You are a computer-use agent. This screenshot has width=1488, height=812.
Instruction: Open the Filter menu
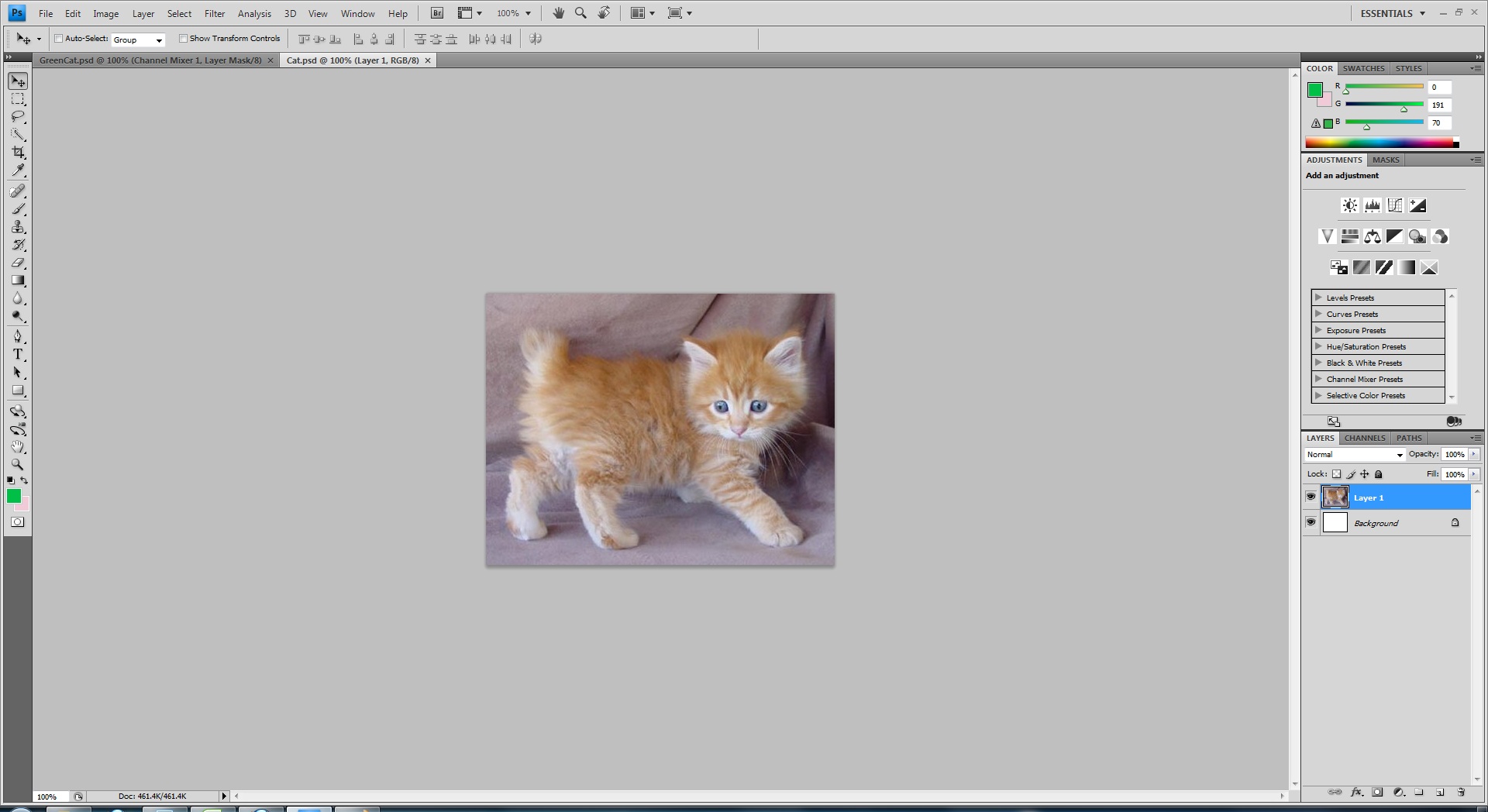[215, 13]
